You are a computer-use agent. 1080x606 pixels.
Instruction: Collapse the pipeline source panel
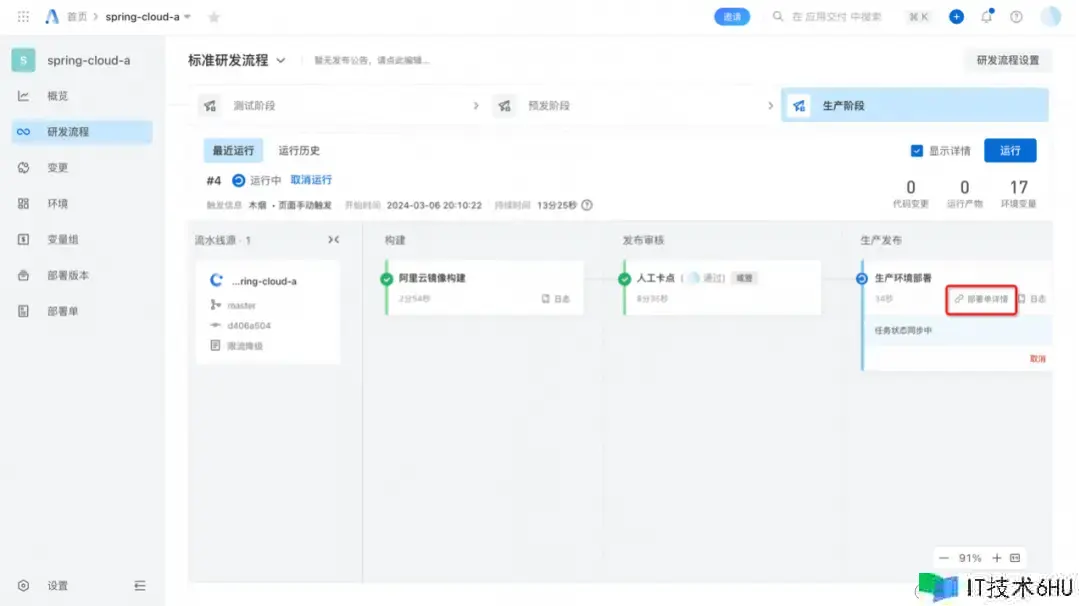point(333,240)
